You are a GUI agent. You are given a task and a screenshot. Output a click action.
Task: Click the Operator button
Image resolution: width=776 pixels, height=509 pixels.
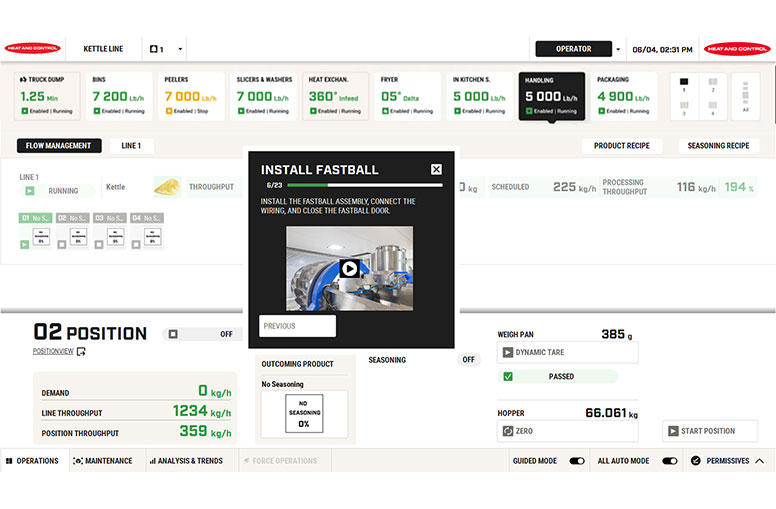point(574,49)
